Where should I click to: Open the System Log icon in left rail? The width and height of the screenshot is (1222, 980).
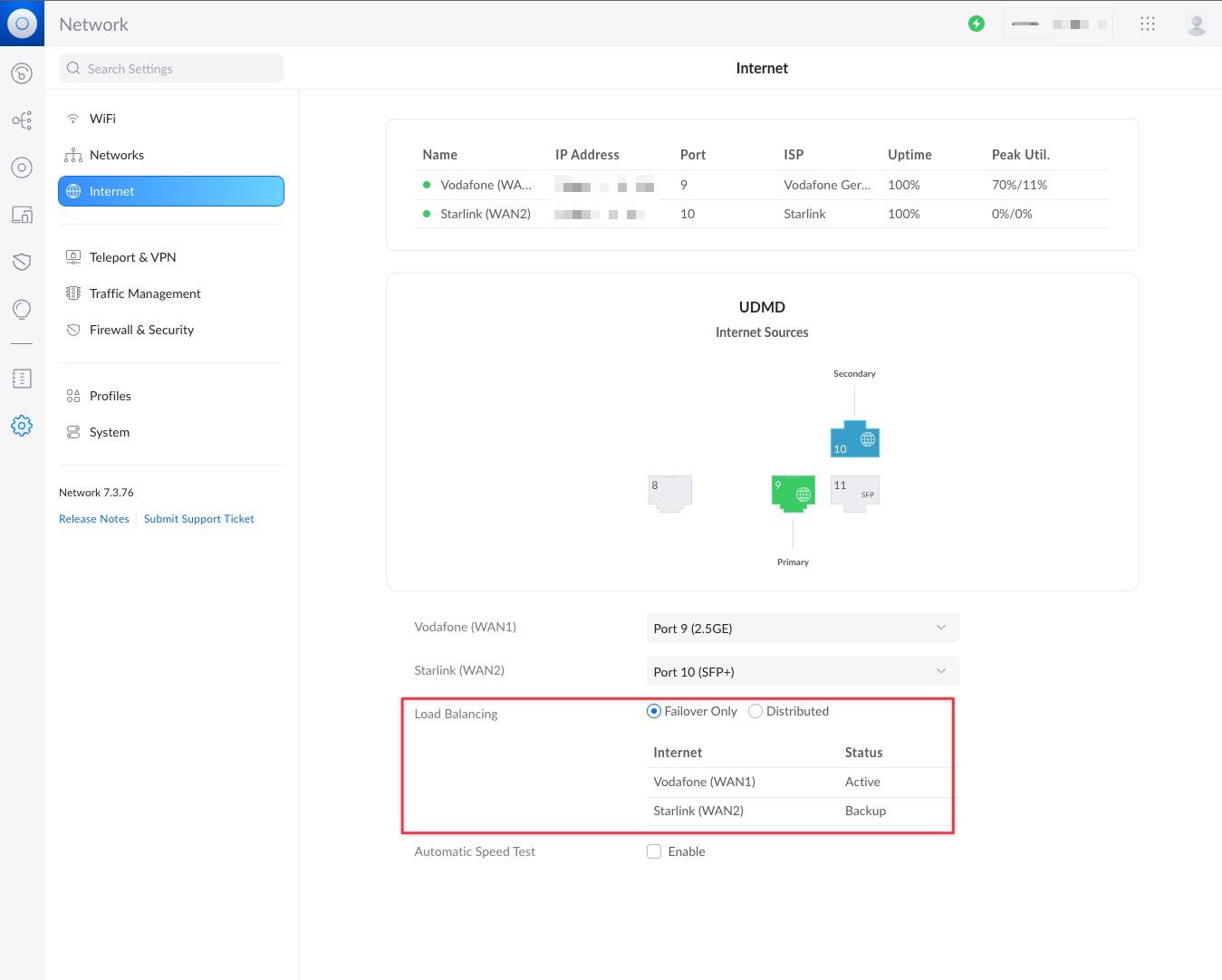click(x=22, y=379)
